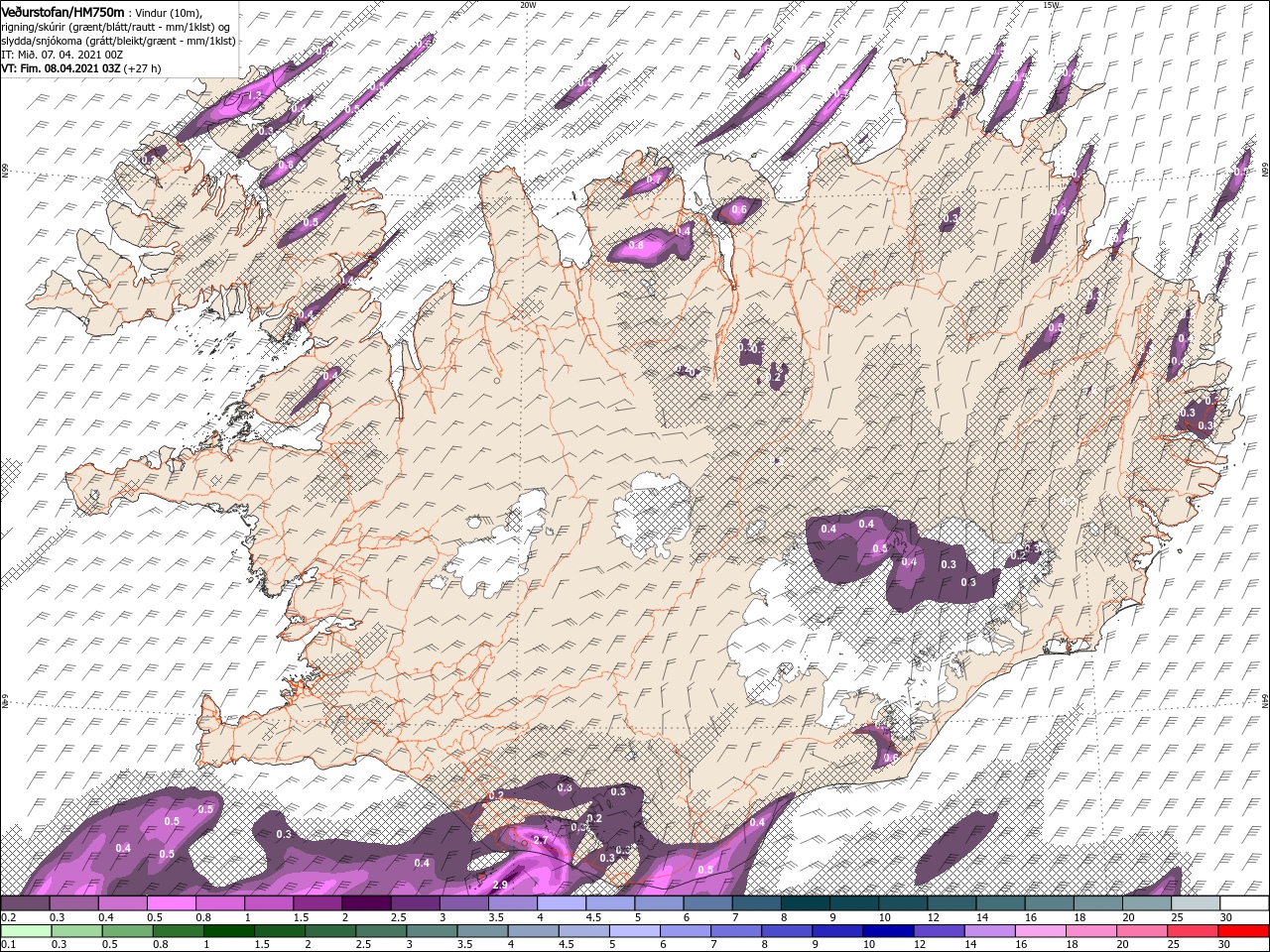Image resolution: width=1270 pixels, height=952 pixels.
Task: Click the '0.1' label in the lower legend row
Action: click(x=8, y=946)
